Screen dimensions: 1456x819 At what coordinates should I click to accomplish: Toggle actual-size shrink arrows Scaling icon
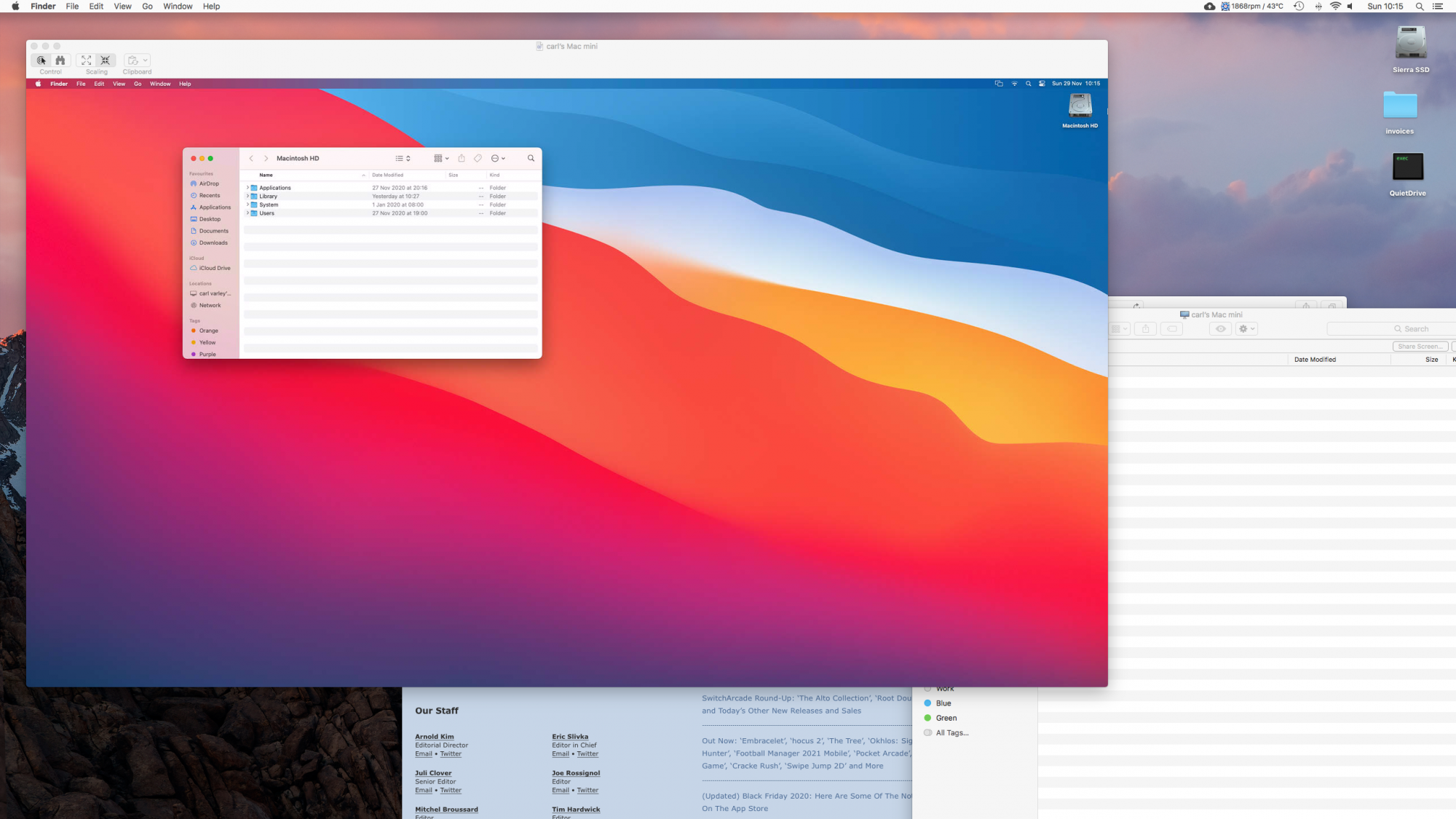pos(106,60)
